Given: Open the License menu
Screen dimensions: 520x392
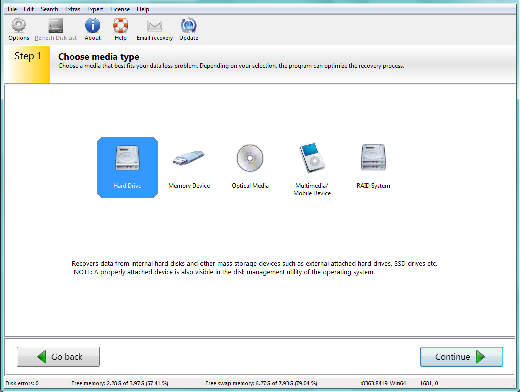Looking at the screenshot, I should [x=120, y=9].
